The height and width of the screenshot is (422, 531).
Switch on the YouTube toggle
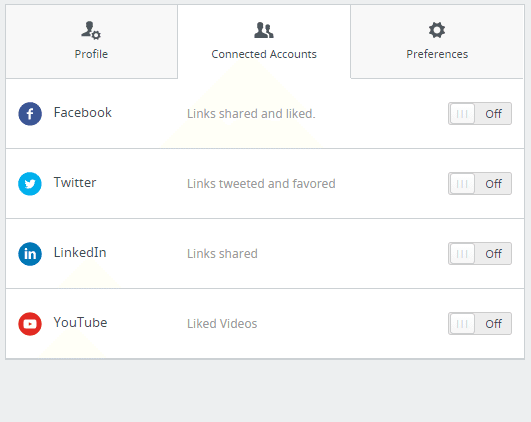point(480,324)
